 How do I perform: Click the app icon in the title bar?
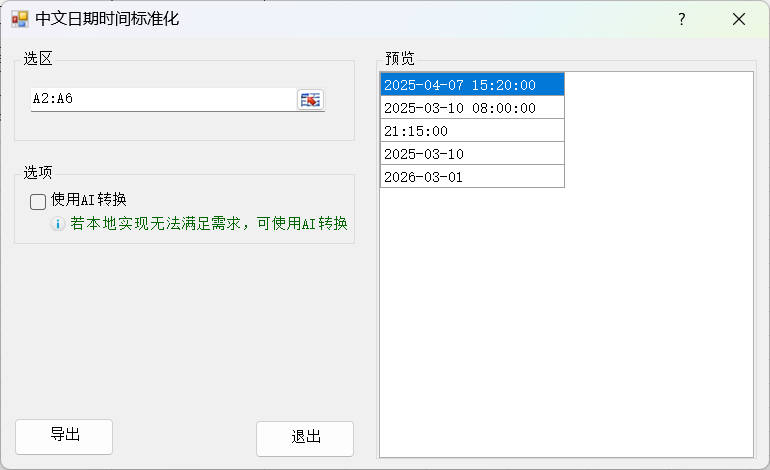[x=19, y=19]
